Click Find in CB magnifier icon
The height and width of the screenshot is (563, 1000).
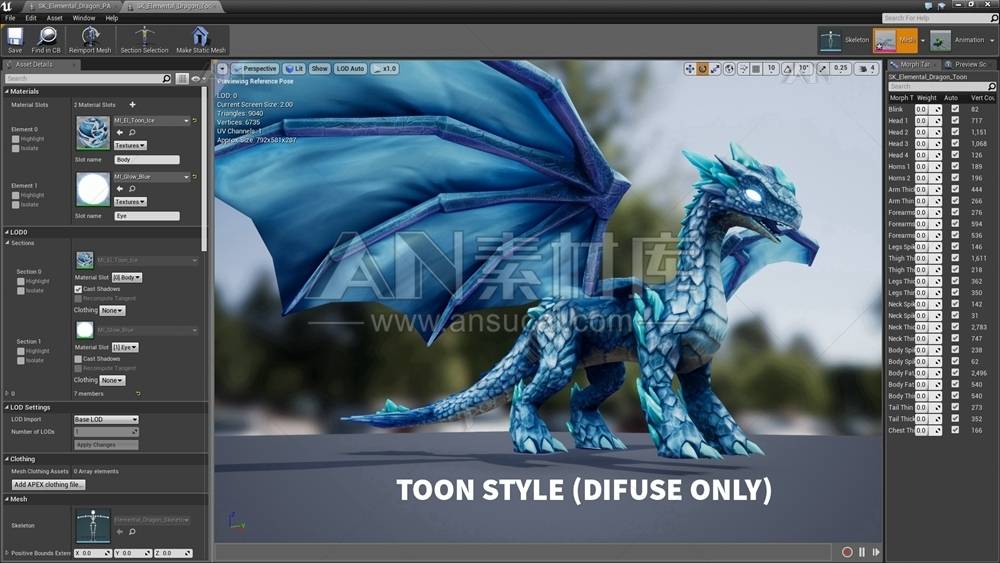pos(47,36)
